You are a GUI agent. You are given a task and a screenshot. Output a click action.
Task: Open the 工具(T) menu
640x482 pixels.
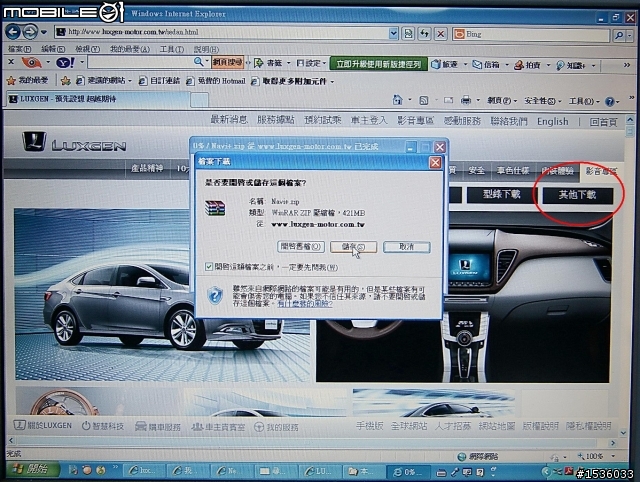171,49
